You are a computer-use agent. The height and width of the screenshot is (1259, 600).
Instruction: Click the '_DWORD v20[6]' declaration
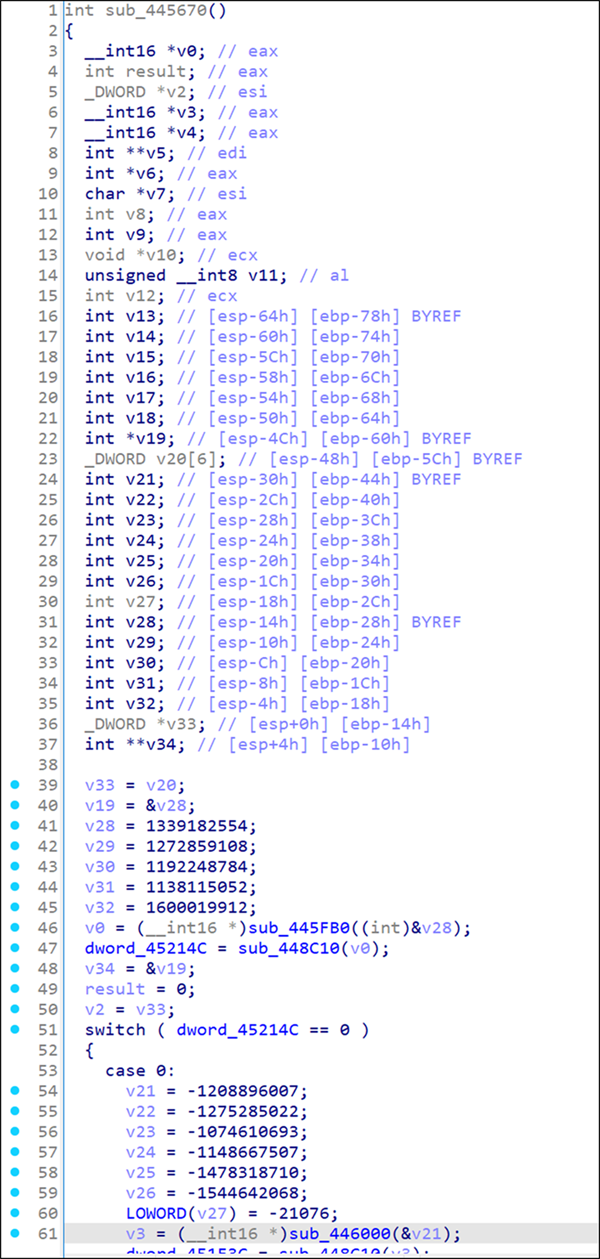pyautogui.click(x=151, y=459)
